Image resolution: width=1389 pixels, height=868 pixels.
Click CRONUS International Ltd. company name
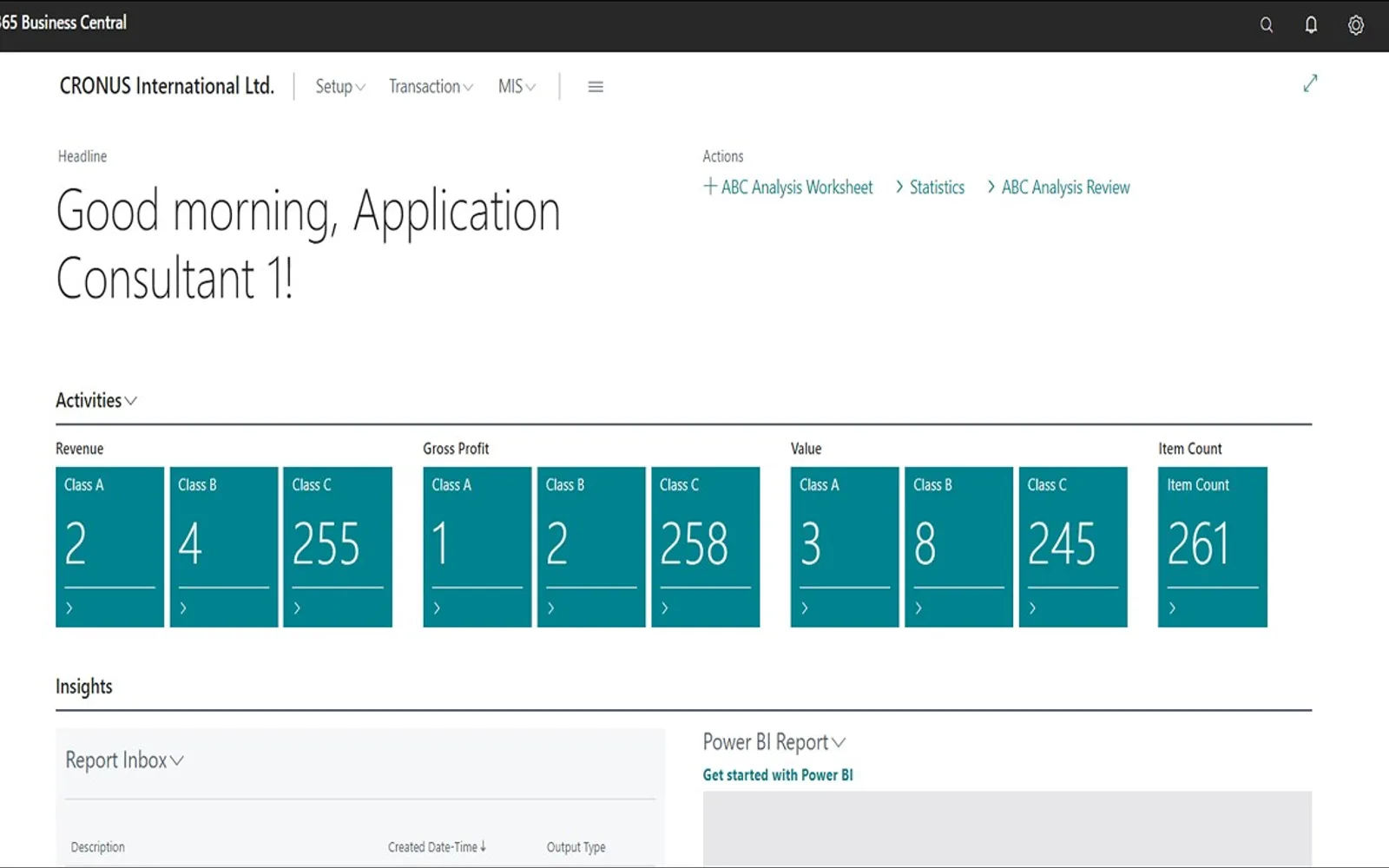167,86
